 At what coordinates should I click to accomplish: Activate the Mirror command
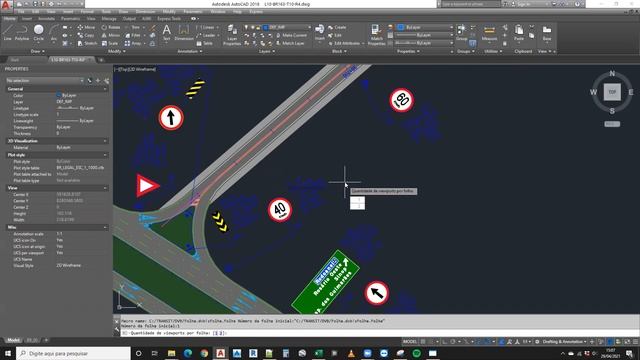[111, 35]
